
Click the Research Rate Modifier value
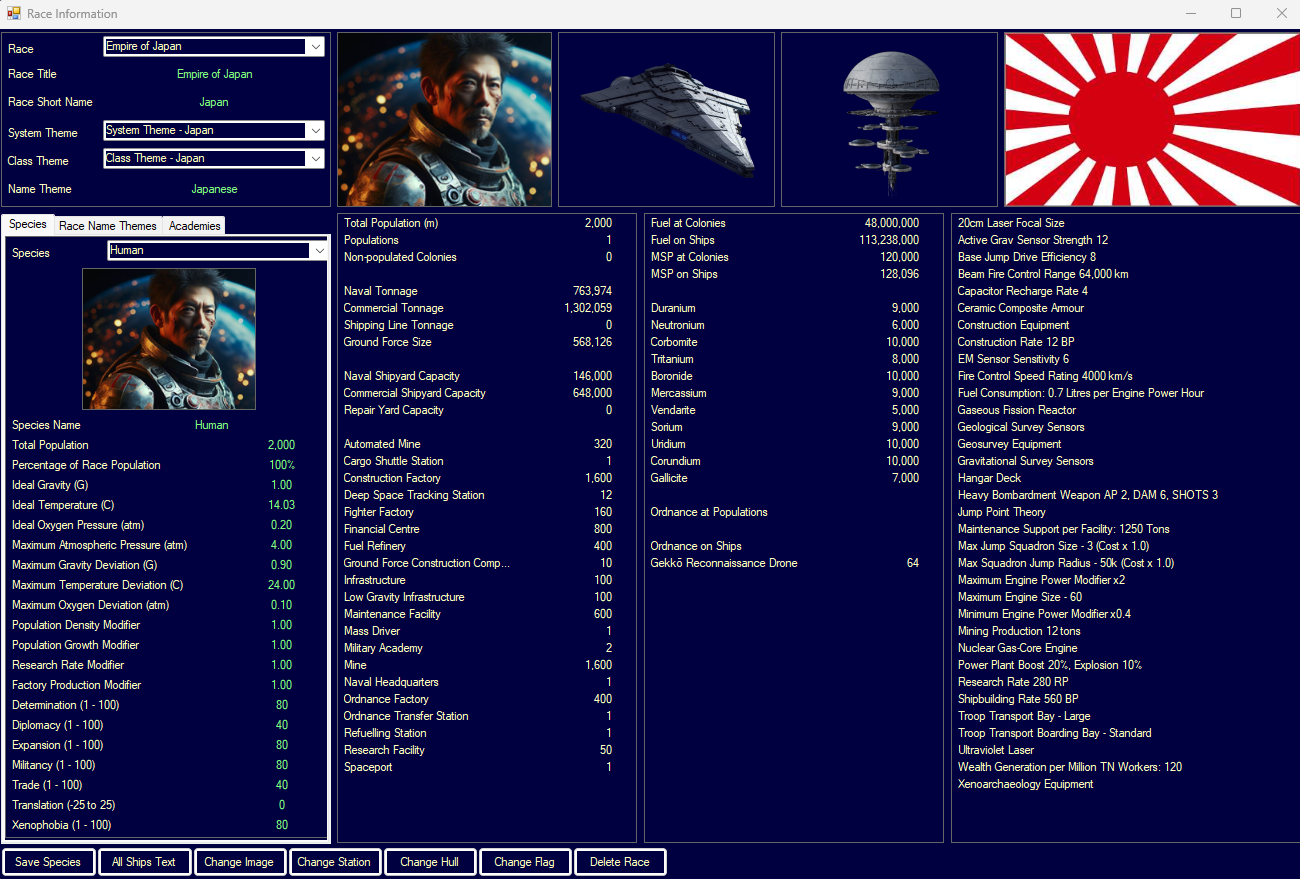pos(282,665)
